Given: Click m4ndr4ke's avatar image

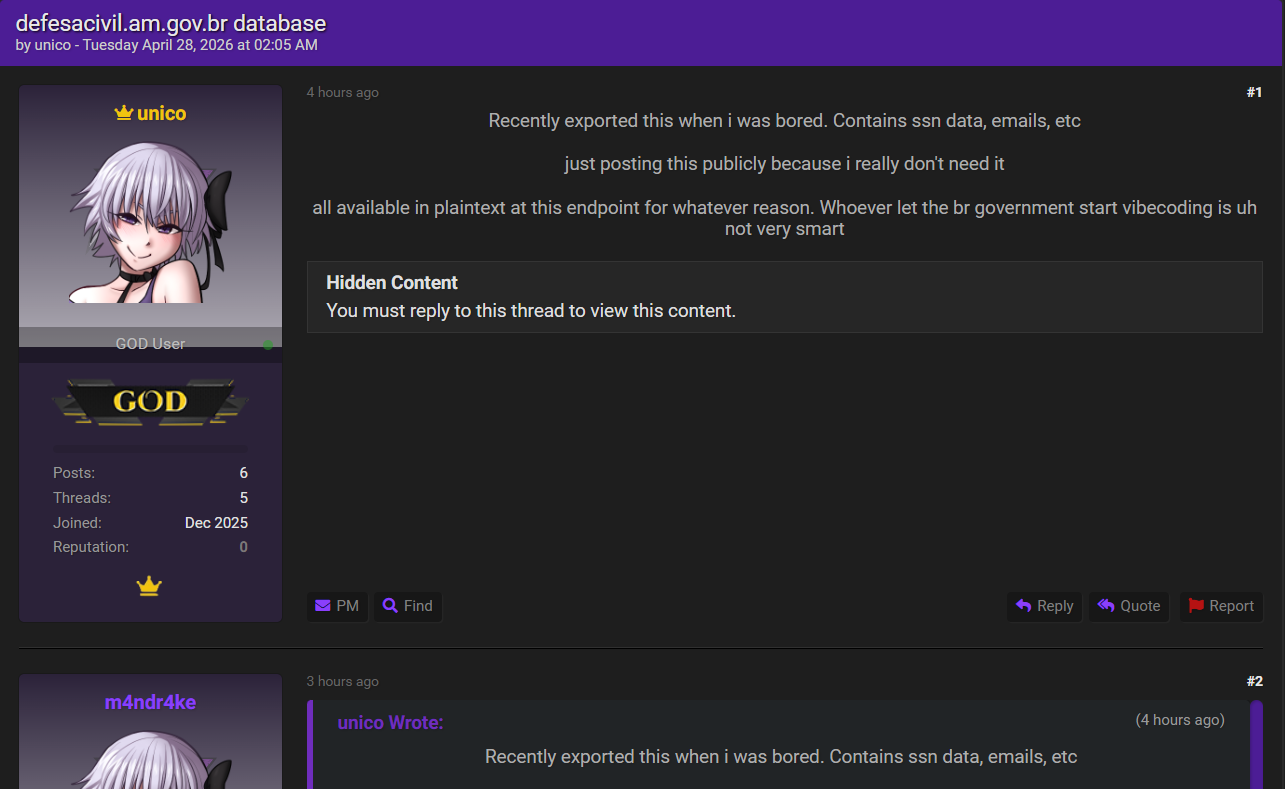Looking at the screenshot, I should tap(150, 760).
